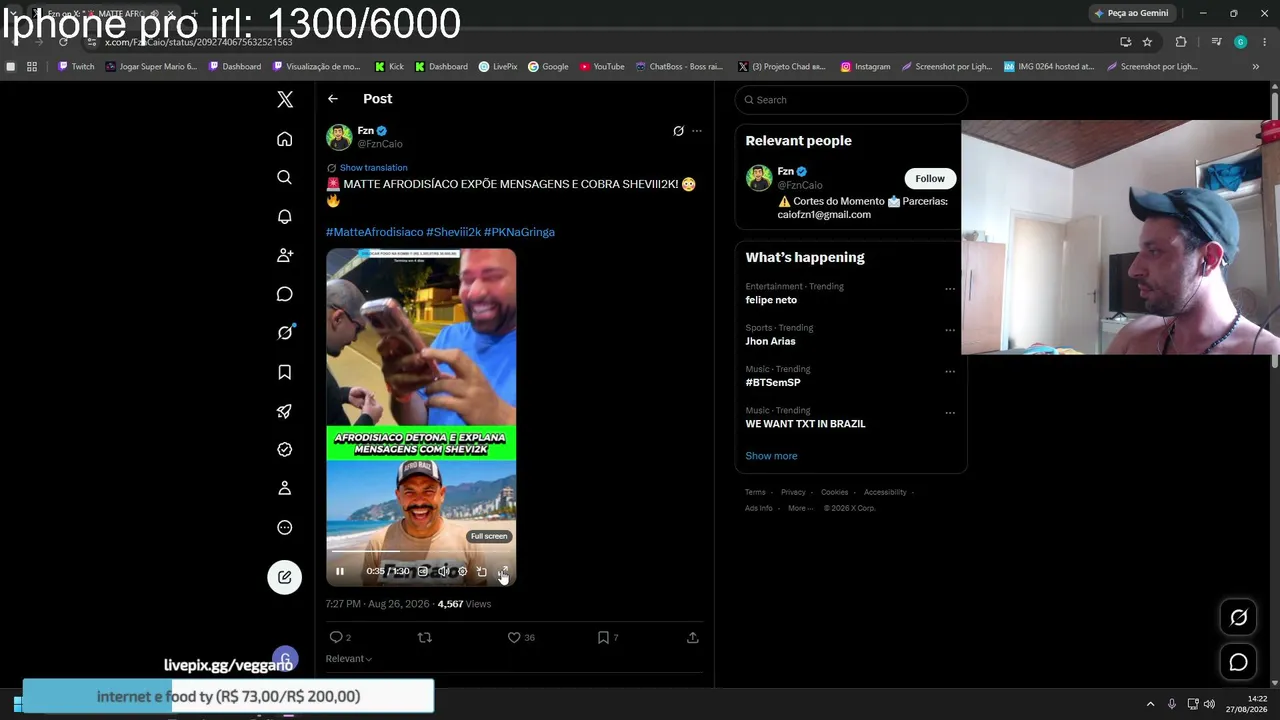Viewport: 1280px width, 720px height.
Task: Go back from the Post page
Action: click(x=333, y=99)
